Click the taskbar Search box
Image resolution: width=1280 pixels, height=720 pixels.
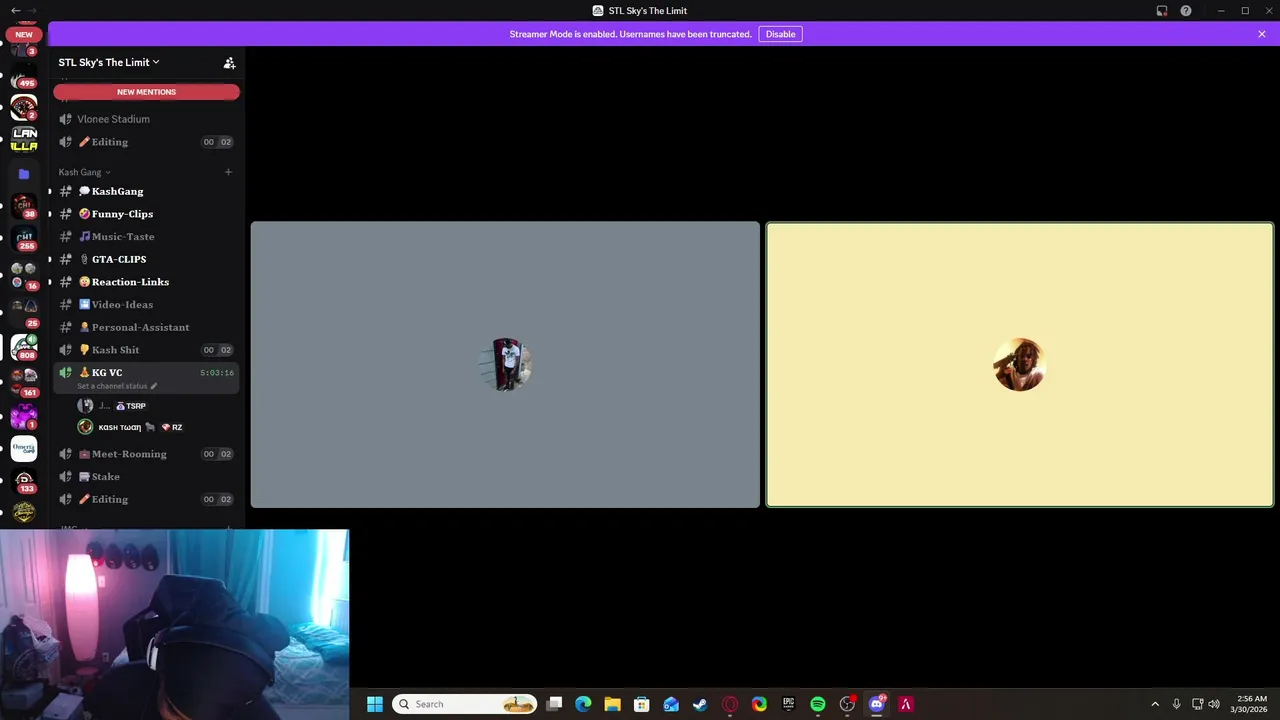coord(464,704)
